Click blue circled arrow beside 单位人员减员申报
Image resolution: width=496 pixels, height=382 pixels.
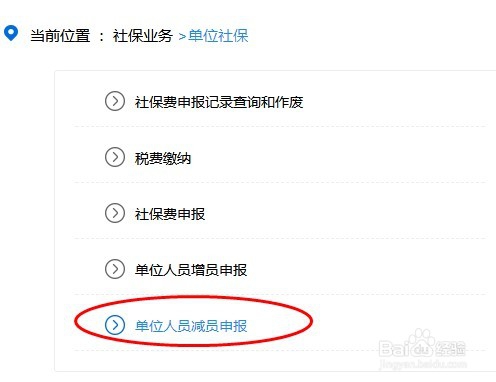click(x=115, y=325)
